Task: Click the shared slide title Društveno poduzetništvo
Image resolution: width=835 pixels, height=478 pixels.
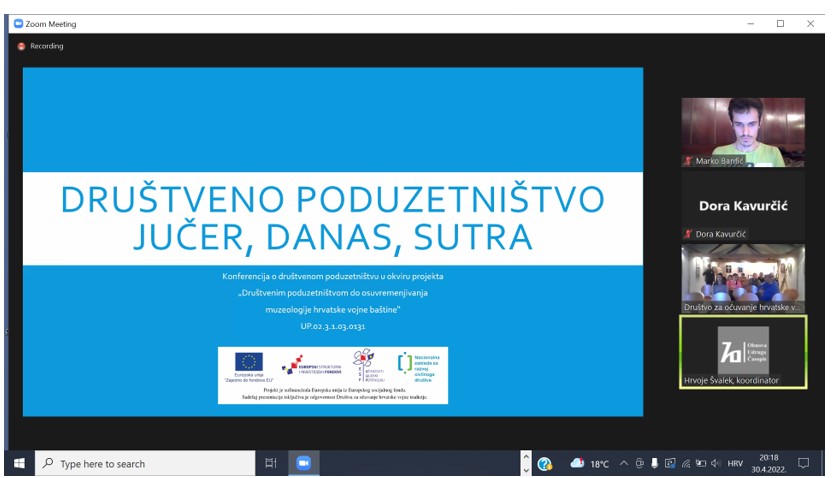Action: (333, 218)
